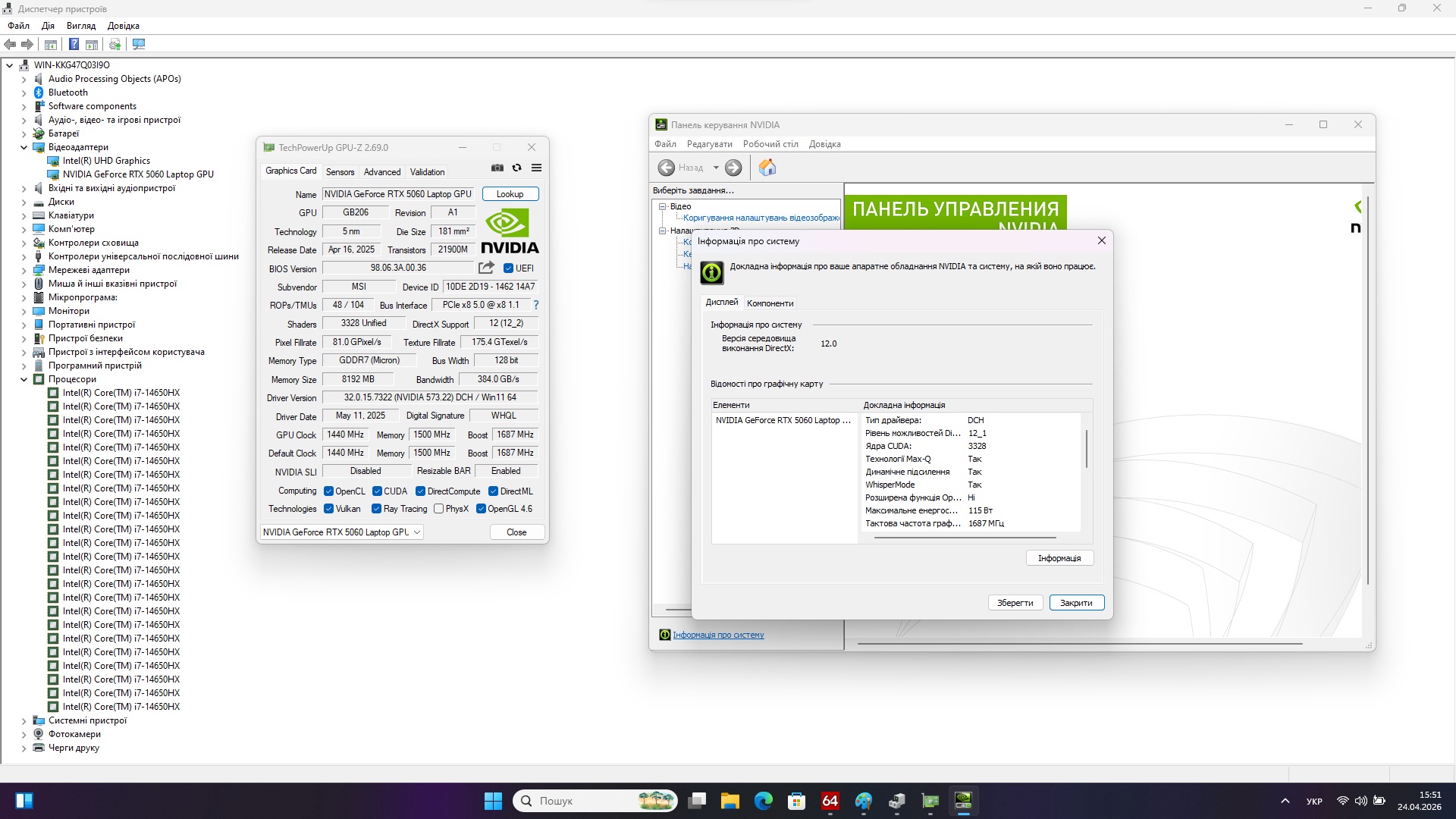Click the scan for hardware changes toolbar icon
Screen dimensions: 1456x819
[x=139, y=44]
